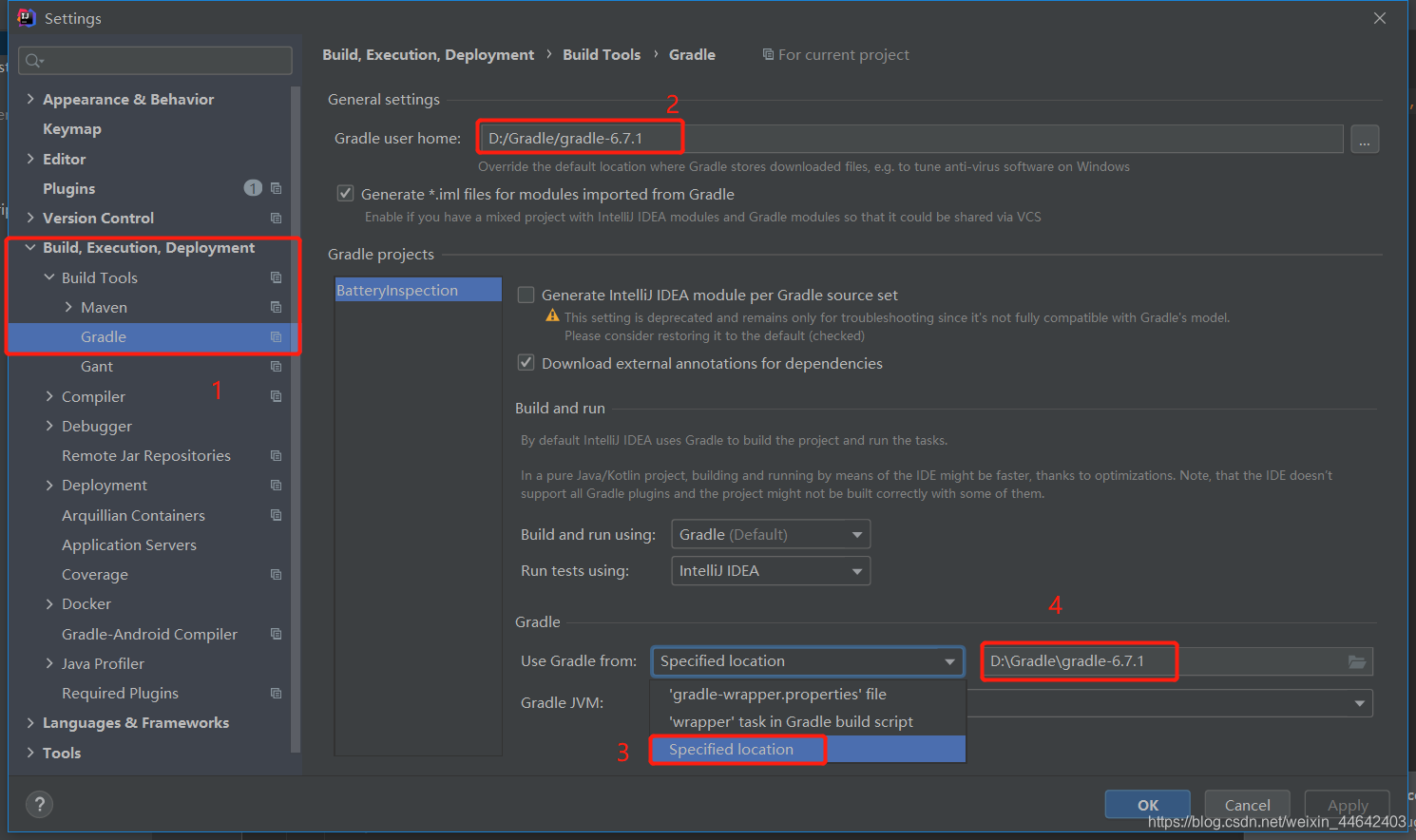Viewport: 1416px width, 840px height.
Task: Select Keymap in settings tree
Action: (x=71, y=128)
